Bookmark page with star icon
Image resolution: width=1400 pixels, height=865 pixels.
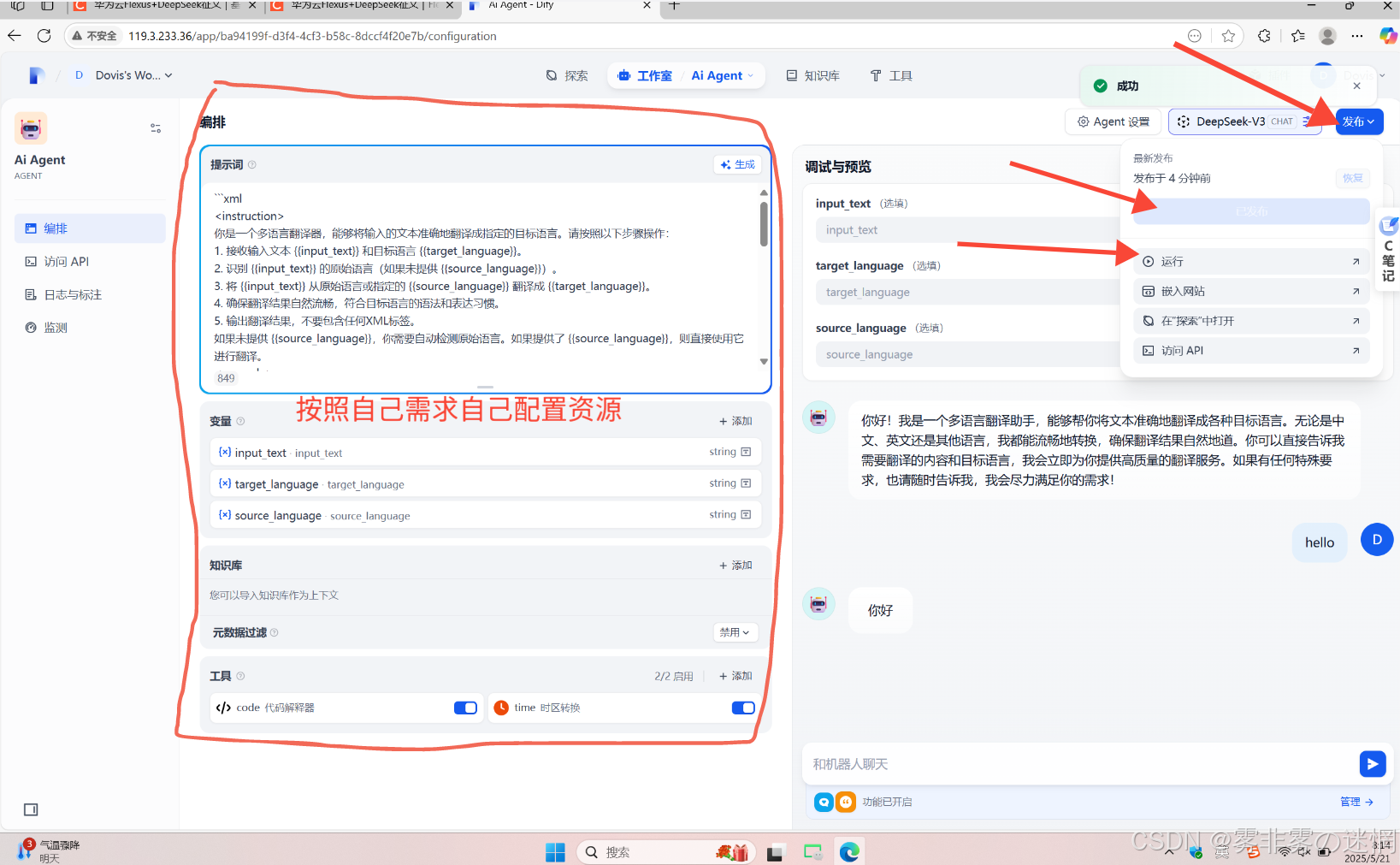pos(1229,36)
